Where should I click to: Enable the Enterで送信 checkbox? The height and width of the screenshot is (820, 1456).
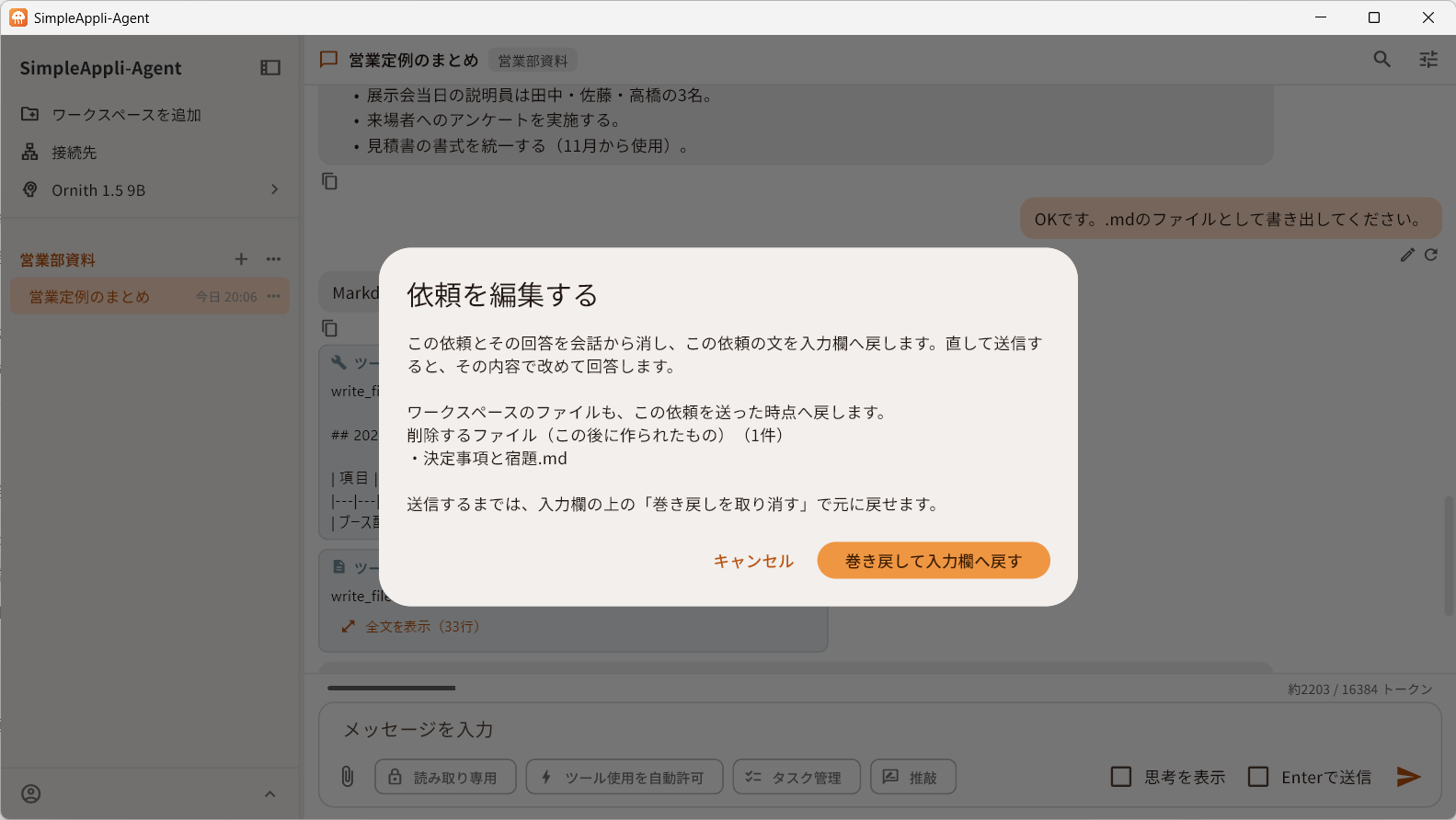click(x=1258, y=777)
